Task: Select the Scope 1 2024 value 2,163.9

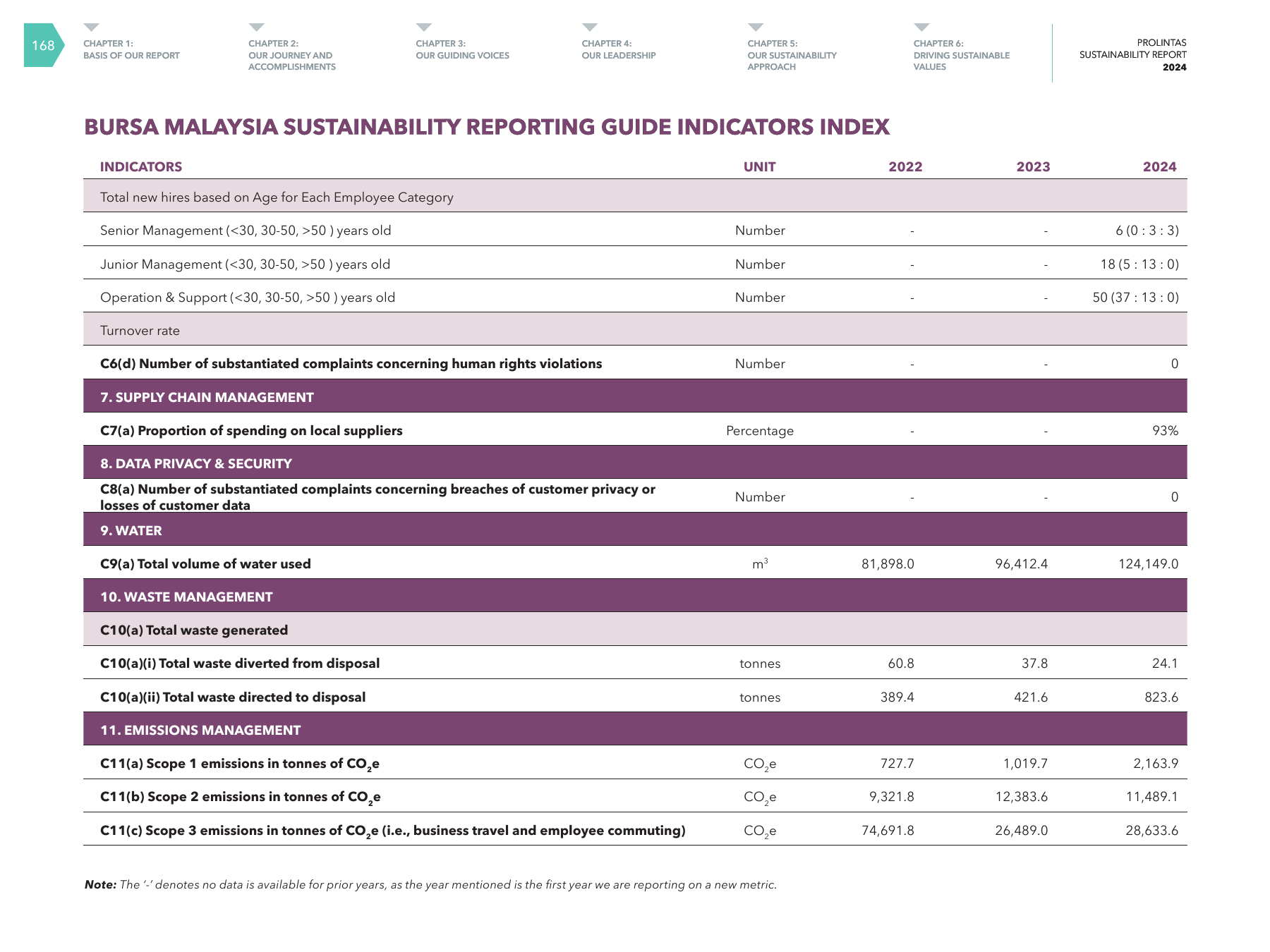Action: [x=1156, y=764]
